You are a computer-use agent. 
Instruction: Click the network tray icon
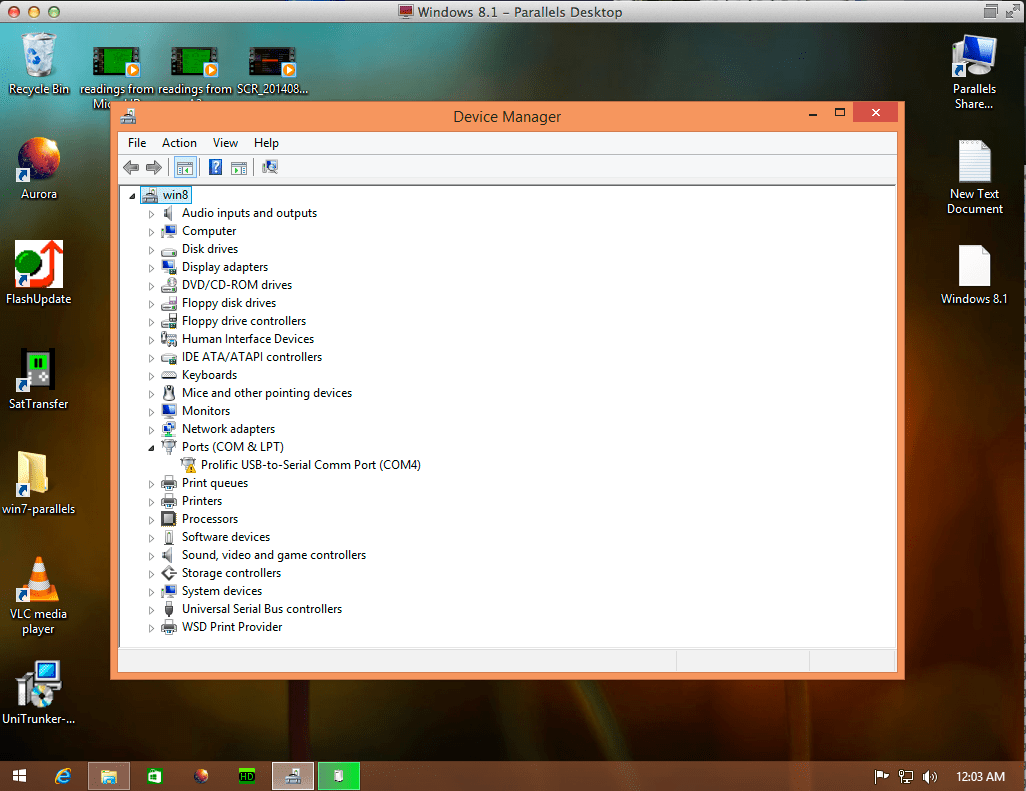point(906,777)
